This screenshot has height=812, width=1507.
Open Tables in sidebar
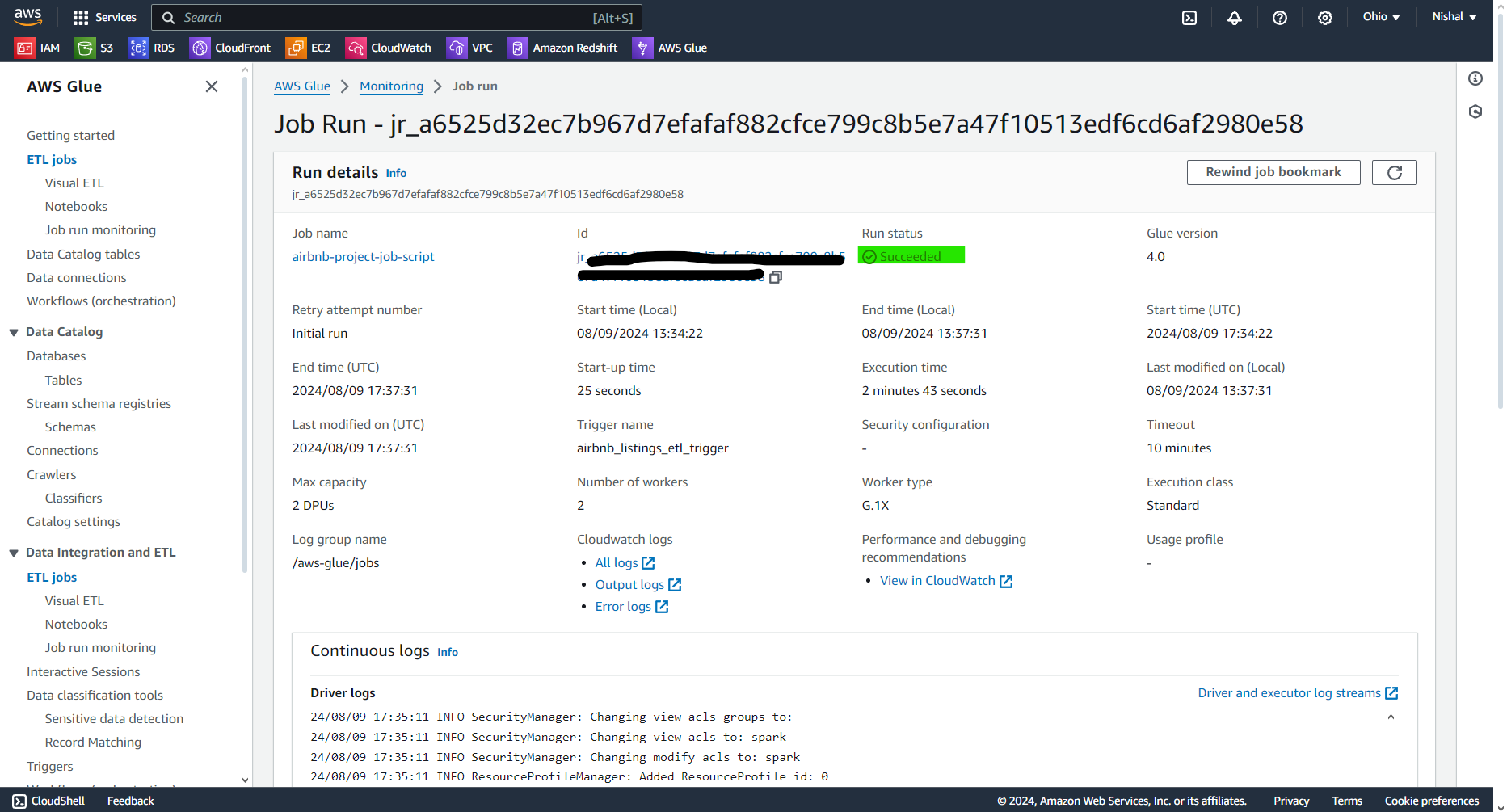click(63, 381)
